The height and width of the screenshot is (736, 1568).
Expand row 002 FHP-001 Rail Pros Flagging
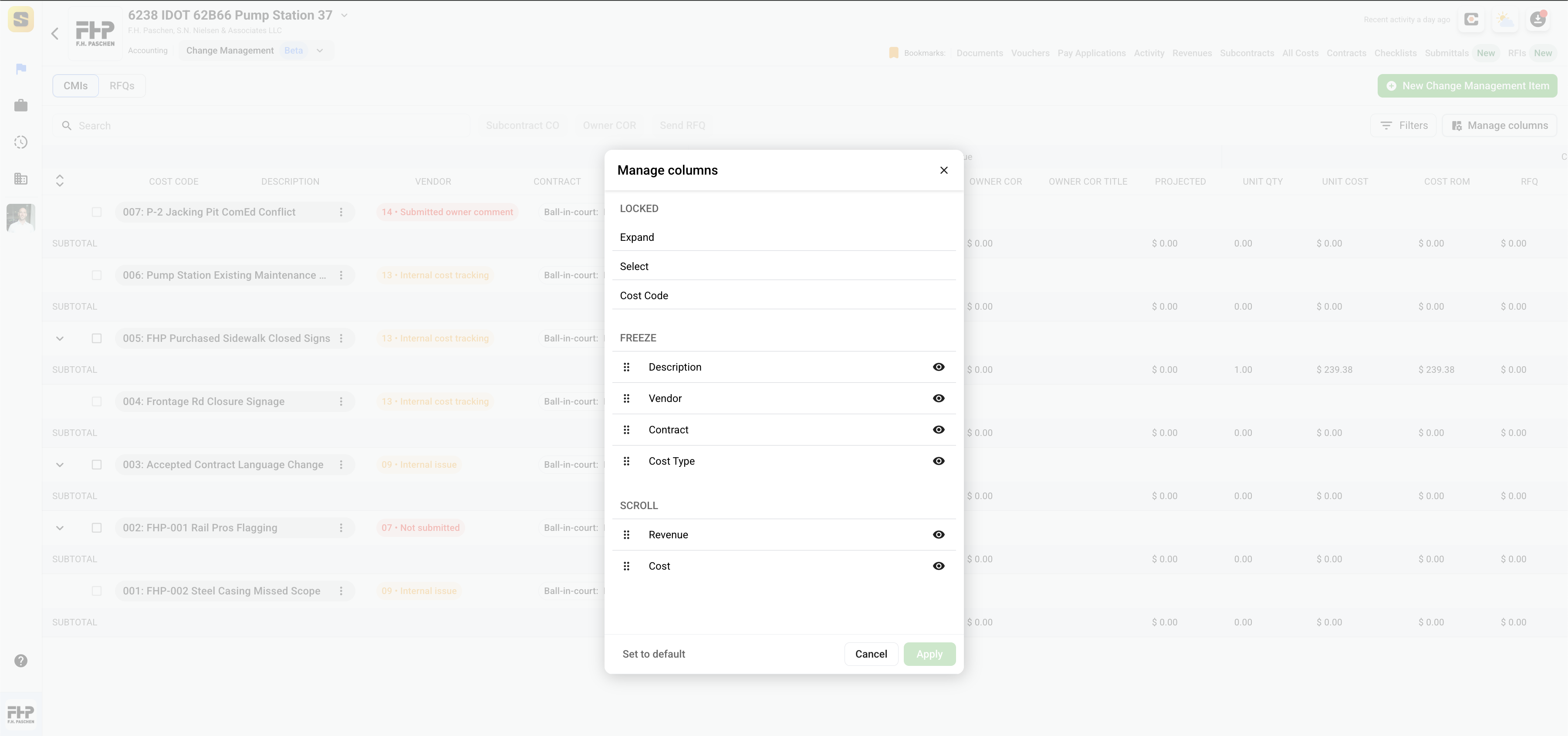pyautogui.click(x=60, y=528)
